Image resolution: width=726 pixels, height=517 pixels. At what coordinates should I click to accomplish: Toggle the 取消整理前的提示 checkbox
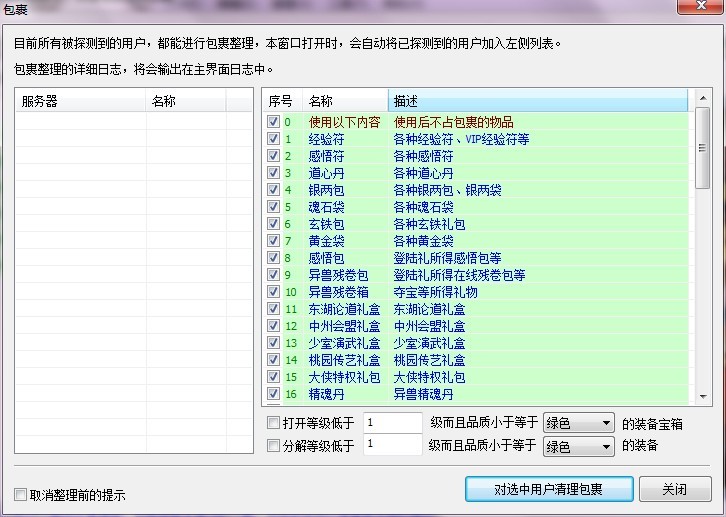(21, 495)
